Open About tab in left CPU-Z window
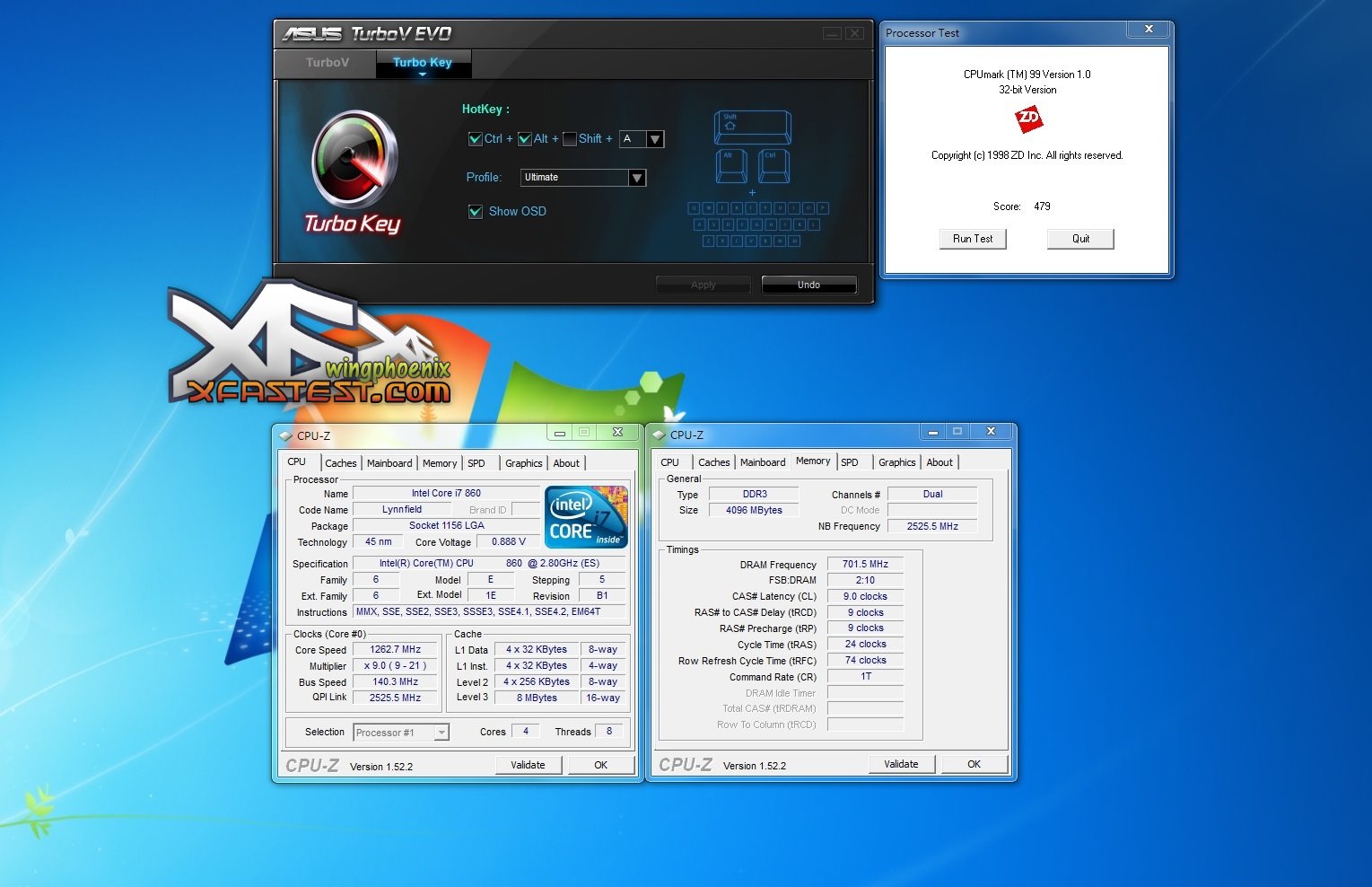Image resolution: width=1372 pixels, height=887 pixels. 566,463
